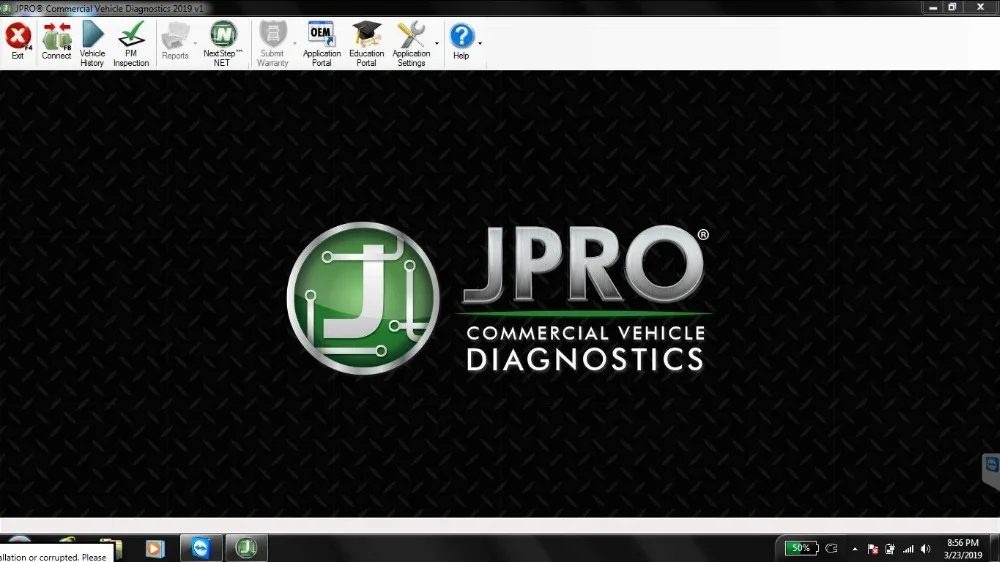
Task: Launch NextStep NET
Action: click(223, 43)
